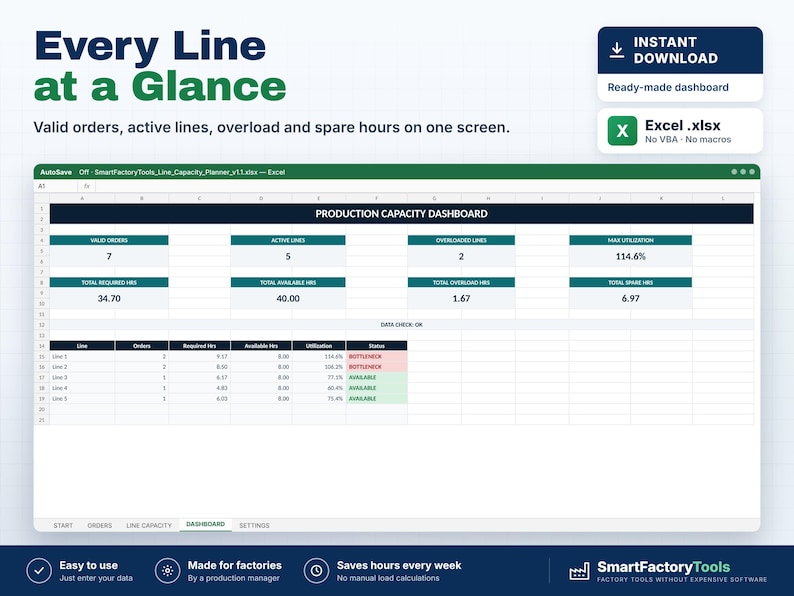The image size is (794, 596).
Task: Click the Excel .xlsx badge
Action: [680, 131]
